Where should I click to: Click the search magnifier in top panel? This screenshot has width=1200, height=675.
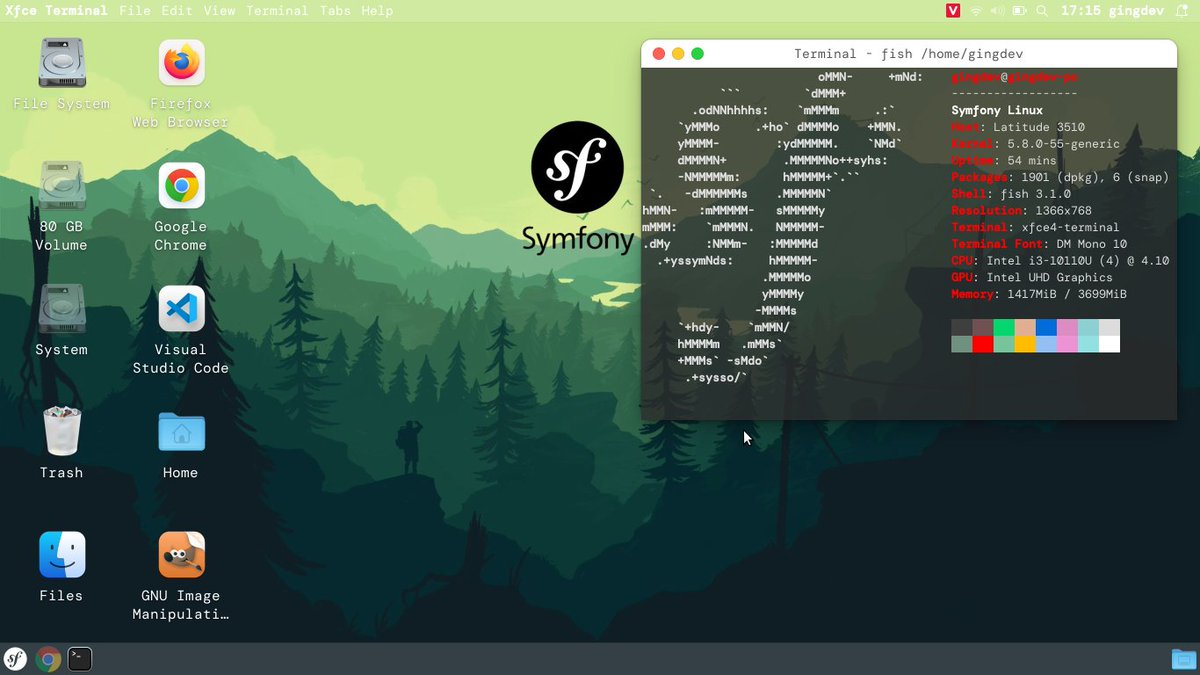pos(1042,11)
